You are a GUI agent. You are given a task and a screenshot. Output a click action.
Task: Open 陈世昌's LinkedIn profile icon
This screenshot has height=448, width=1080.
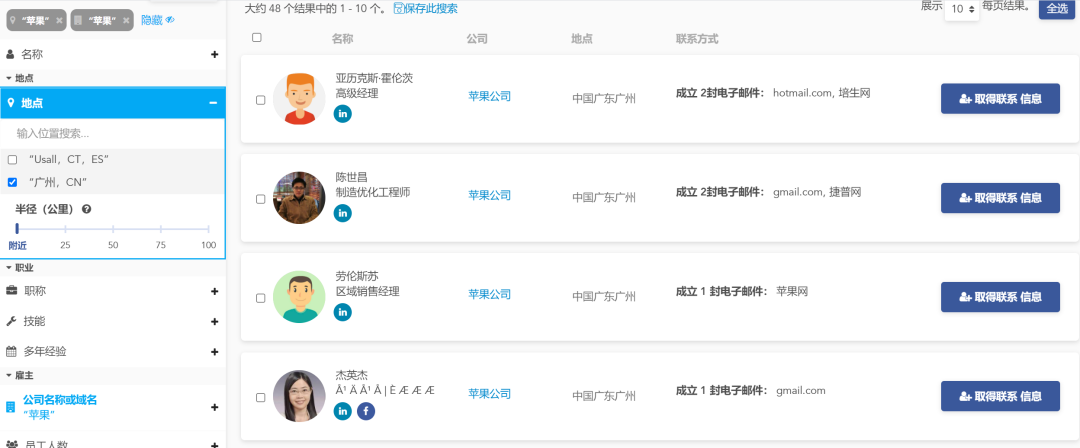pos(343,212)
